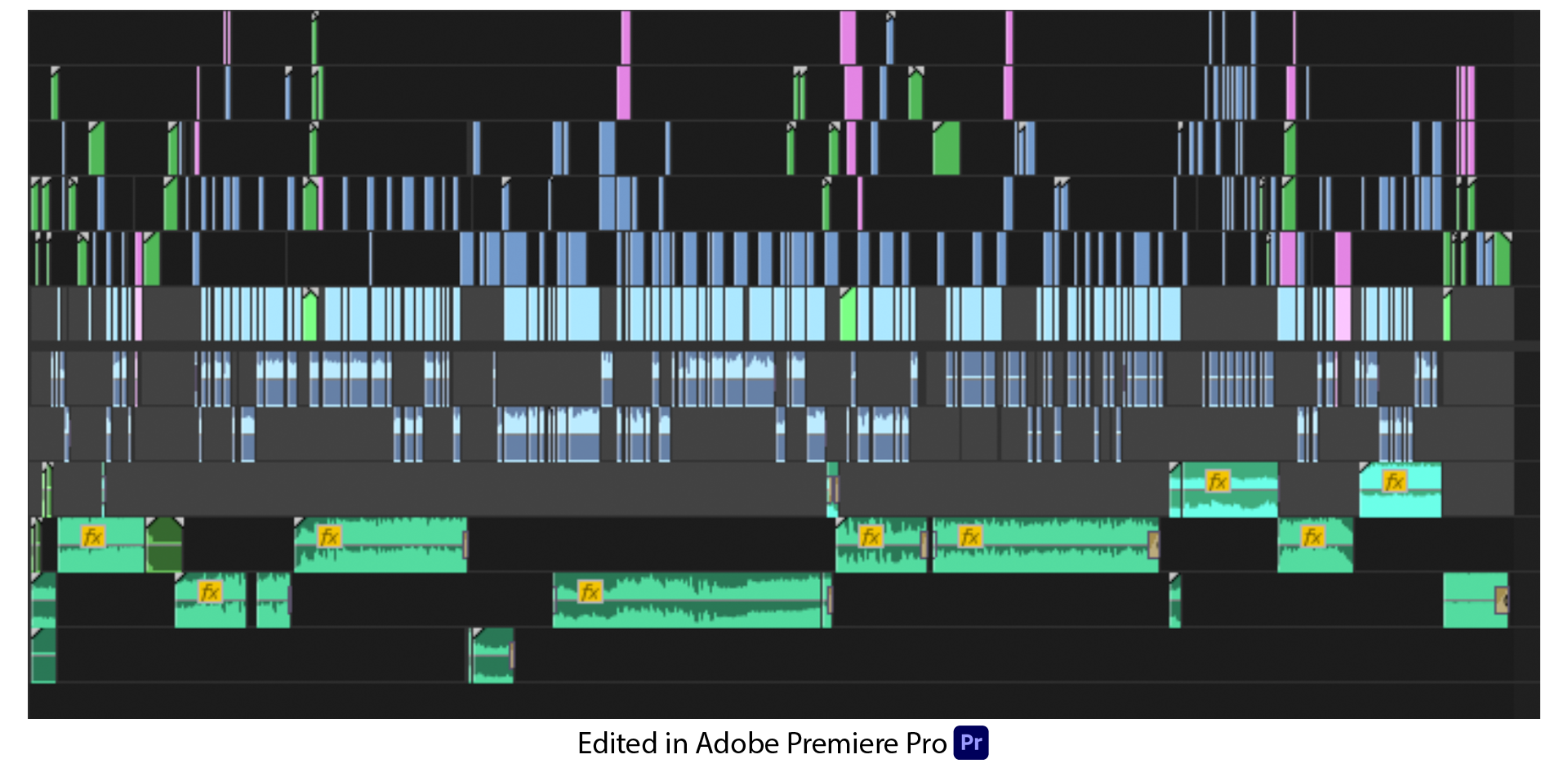Select the pale pink clip in the light-blue track

[1342, 314]
